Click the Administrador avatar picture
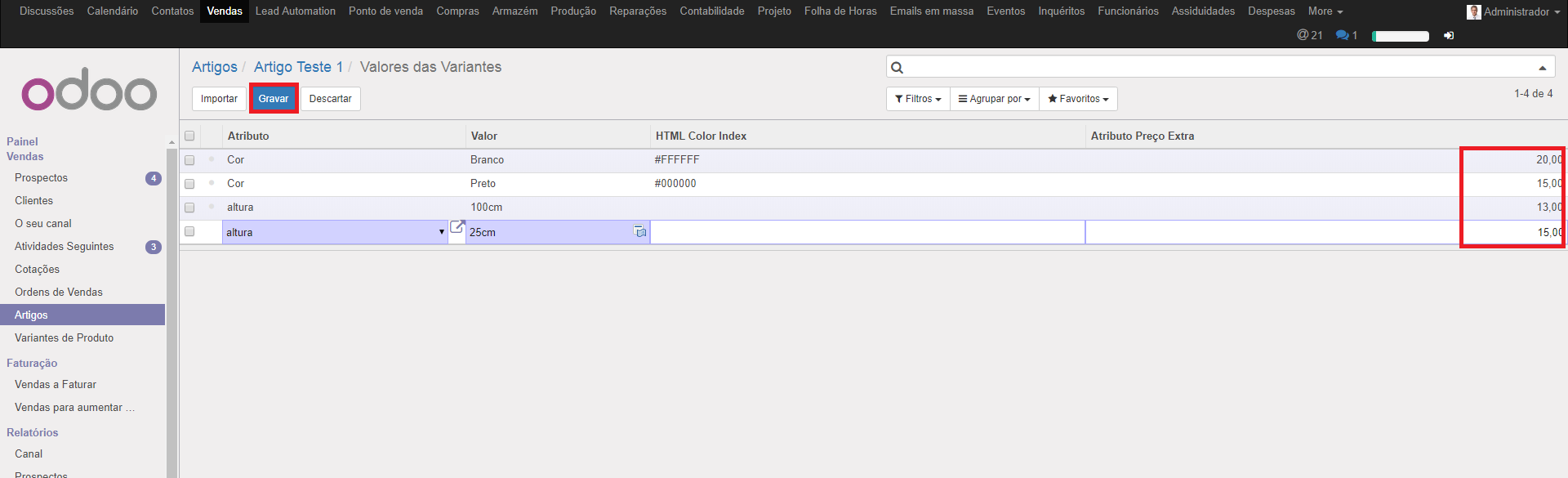The width and height of the screenshot is (1568, 478). 1473,11
